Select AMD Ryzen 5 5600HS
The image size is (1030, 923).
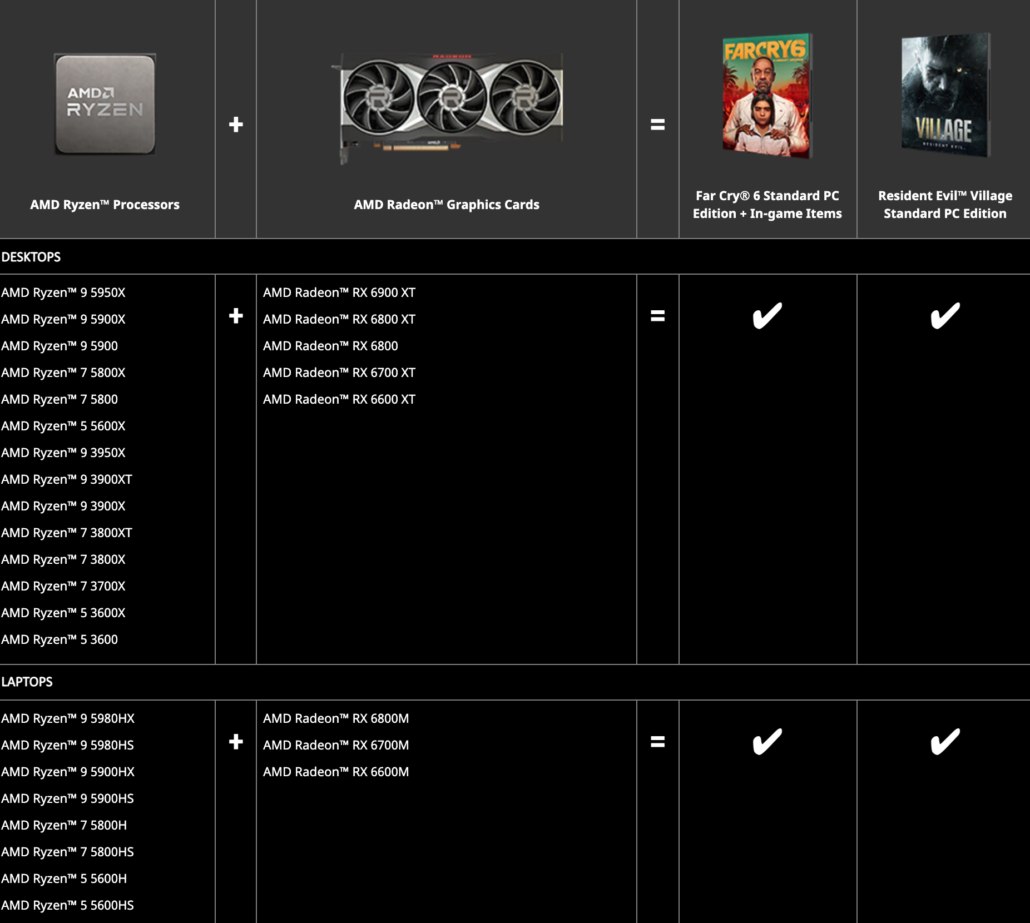(68, 905)
